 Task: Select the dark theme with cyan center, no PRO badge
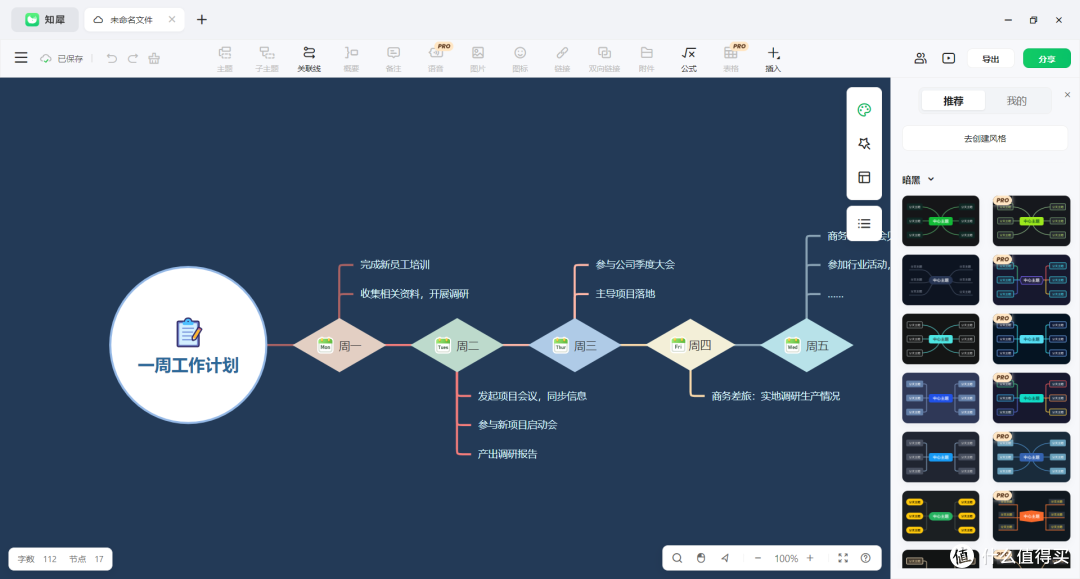pyautogui.click(x=940, y=339)
